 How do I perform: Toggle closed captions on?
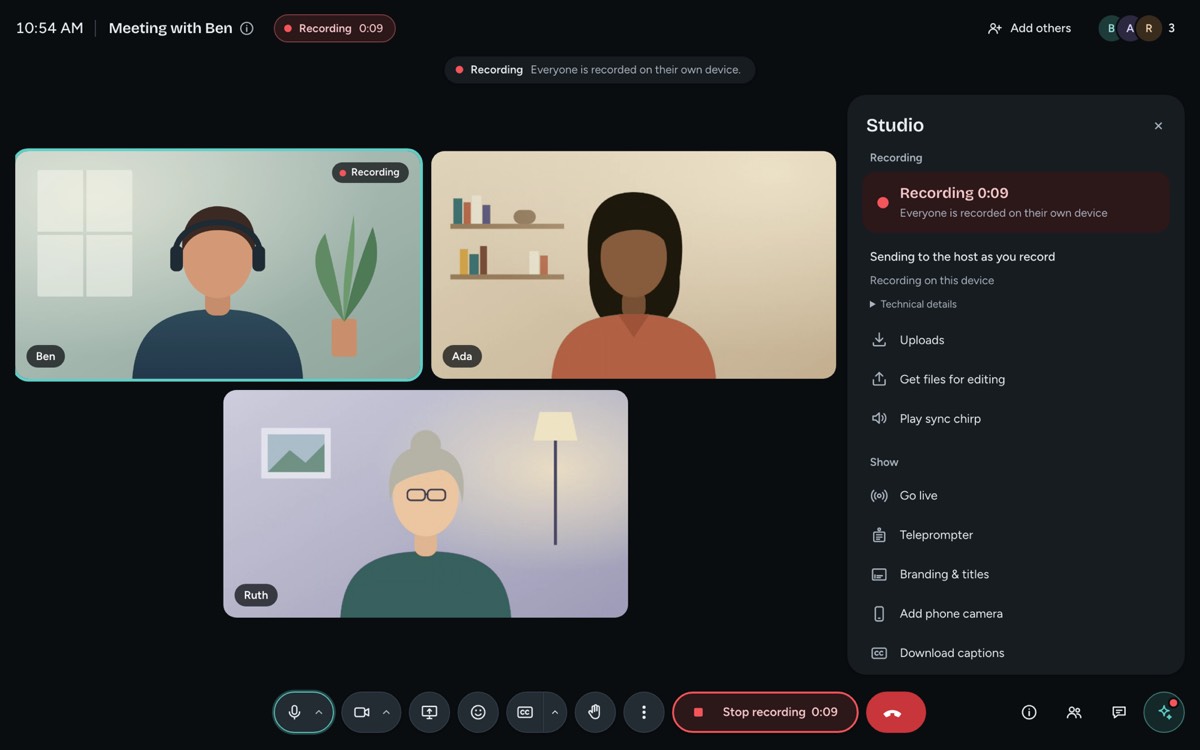(525, 712)
